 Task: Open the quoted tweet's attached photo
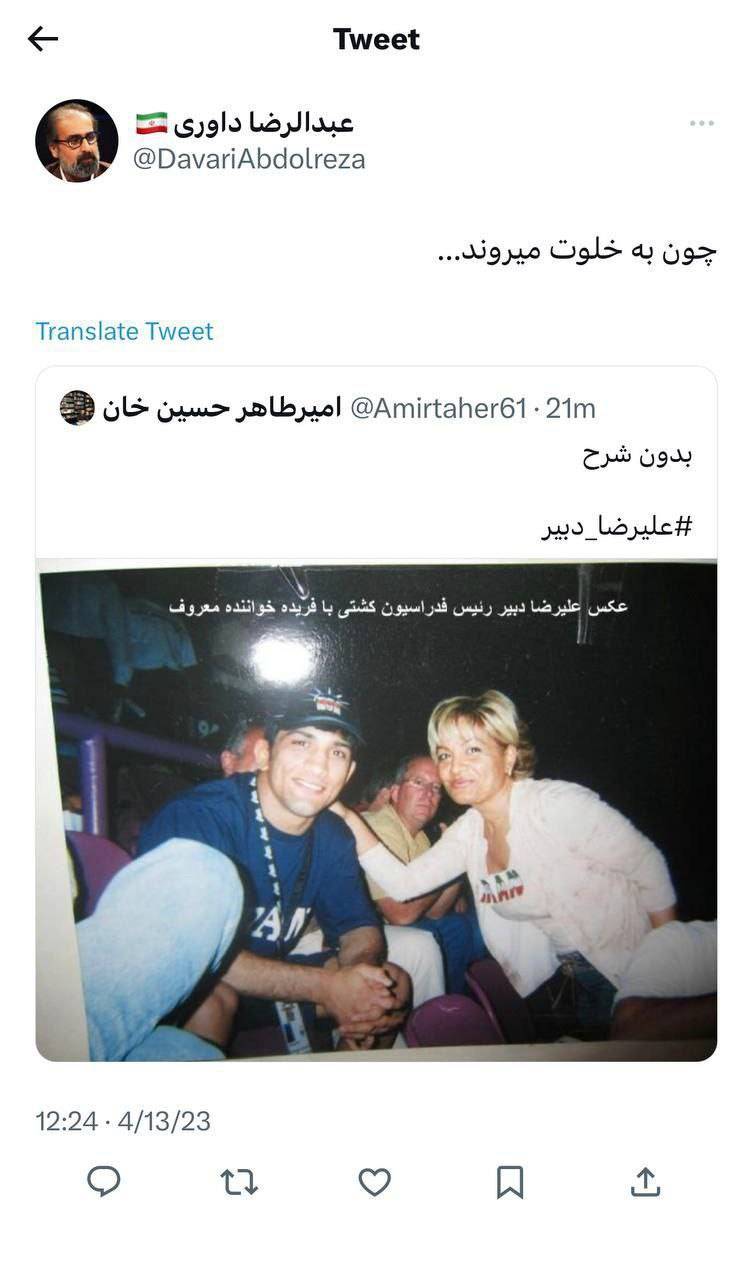376,810
